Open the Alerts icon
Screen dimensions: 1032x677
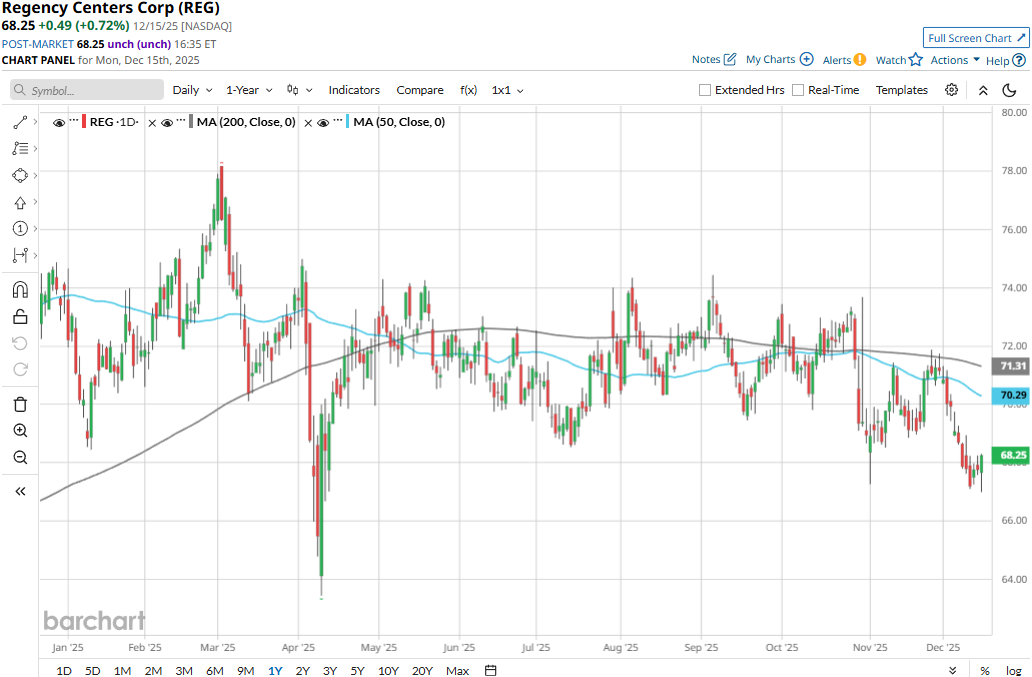point(860,60)
